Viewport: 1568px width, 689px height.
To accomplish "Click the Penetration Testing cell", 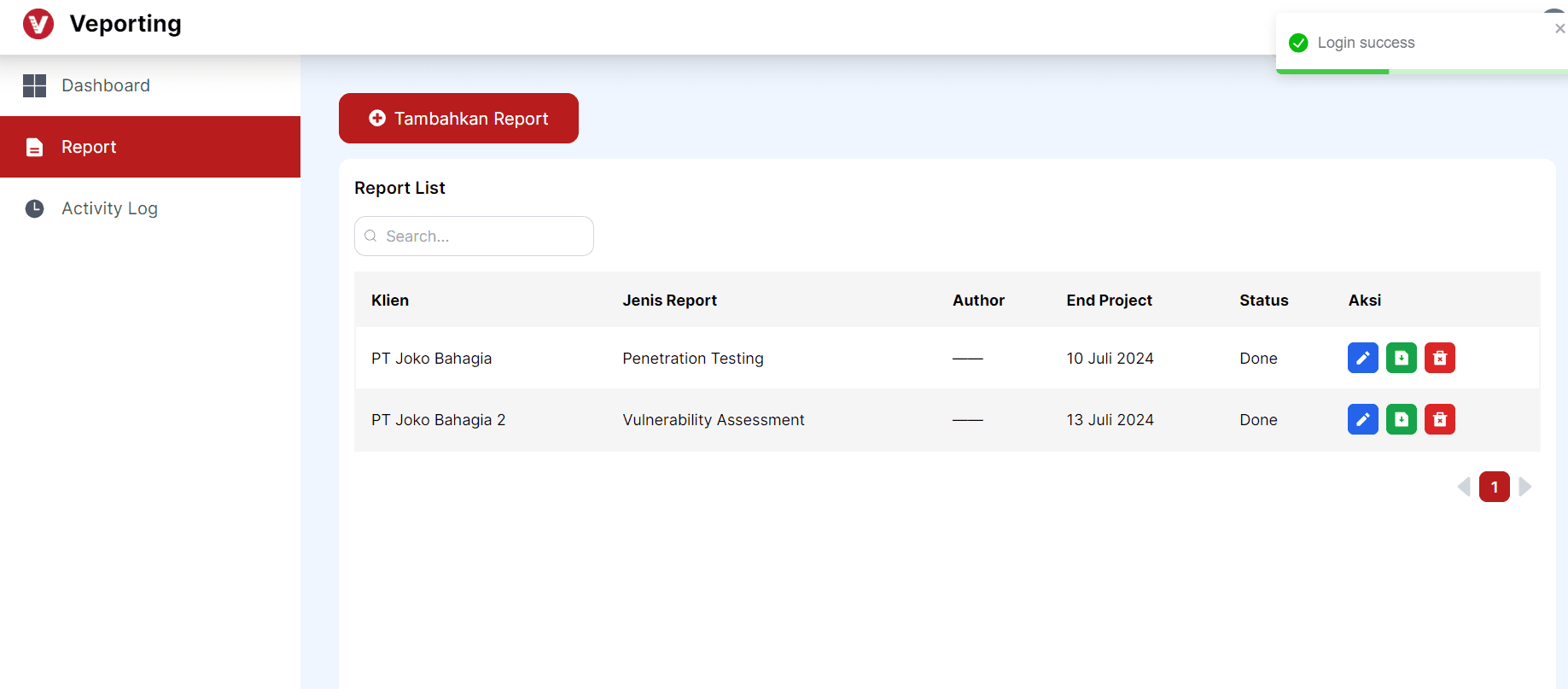I will pos(693,359).
